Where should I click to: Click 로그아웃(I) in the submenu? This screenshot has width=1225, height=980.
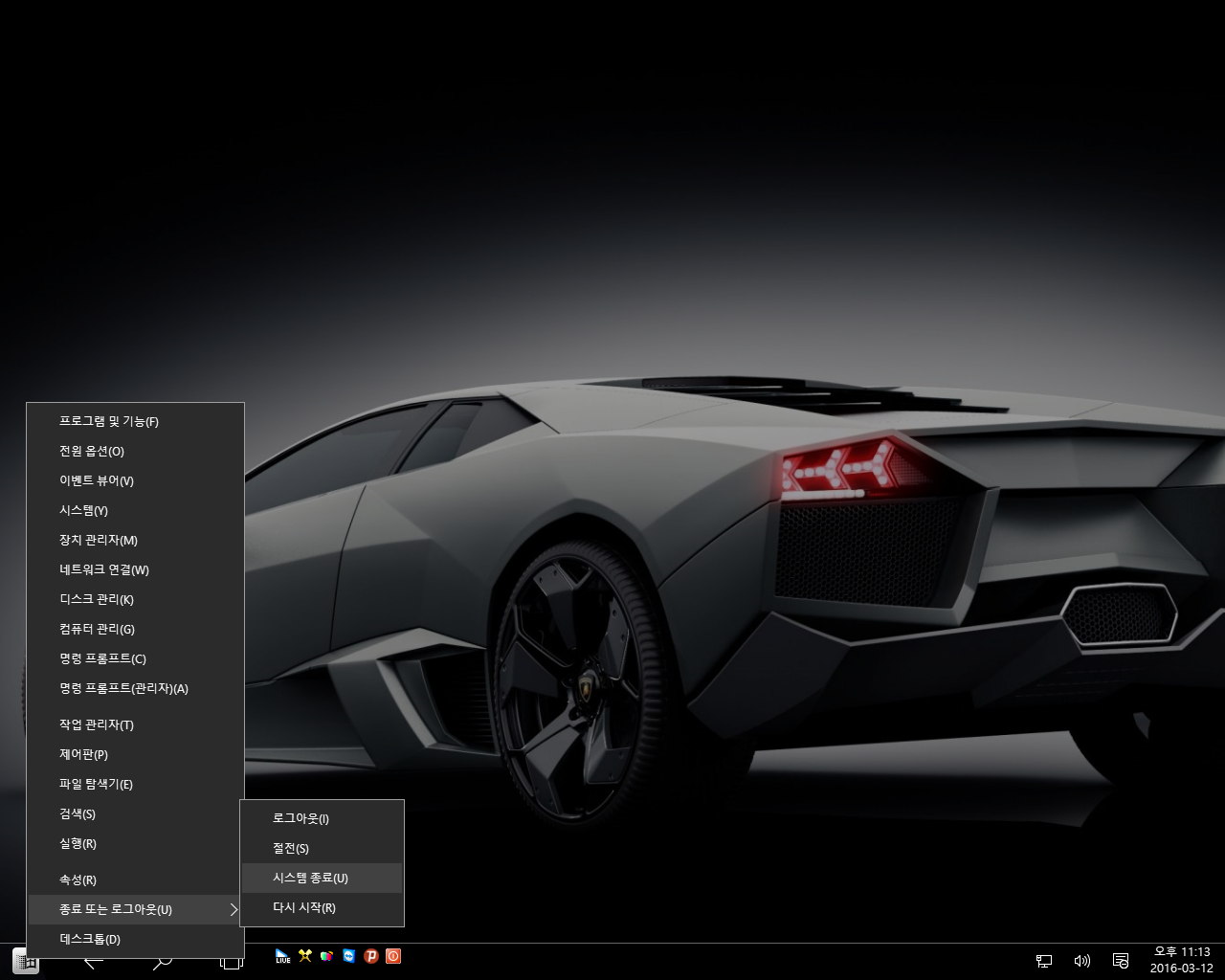click(x=322, y=818)
